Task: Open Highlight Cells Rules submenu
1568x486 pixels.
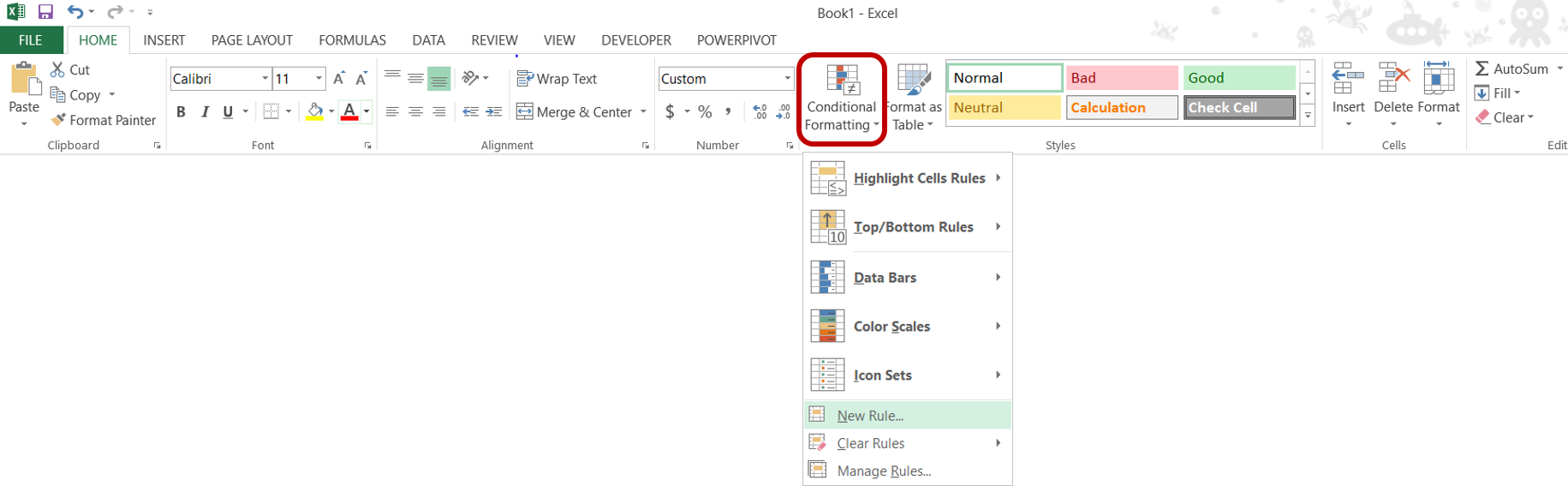Action: click(907, 178)
